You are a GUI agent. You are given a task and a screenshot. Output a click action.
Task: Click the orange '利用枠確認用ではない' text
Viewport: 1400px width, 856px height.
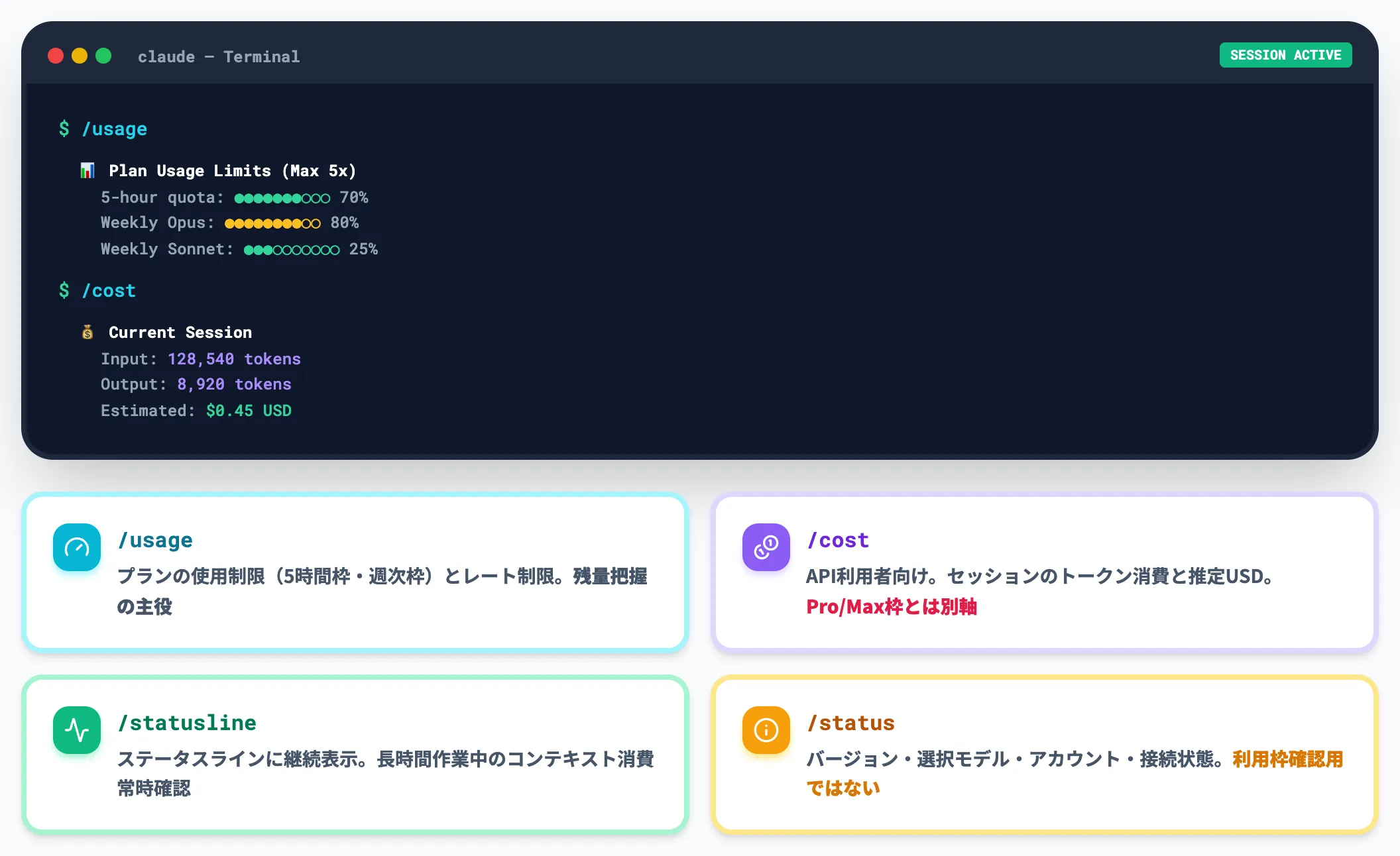click(x=1075, y=773)
